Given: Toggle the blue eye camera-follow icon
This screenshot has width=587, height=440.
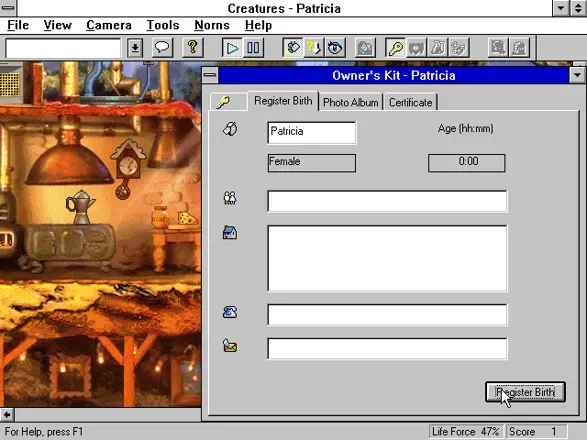Looking at the screenshot, I should pyautogui.click(x=335, y=48).
